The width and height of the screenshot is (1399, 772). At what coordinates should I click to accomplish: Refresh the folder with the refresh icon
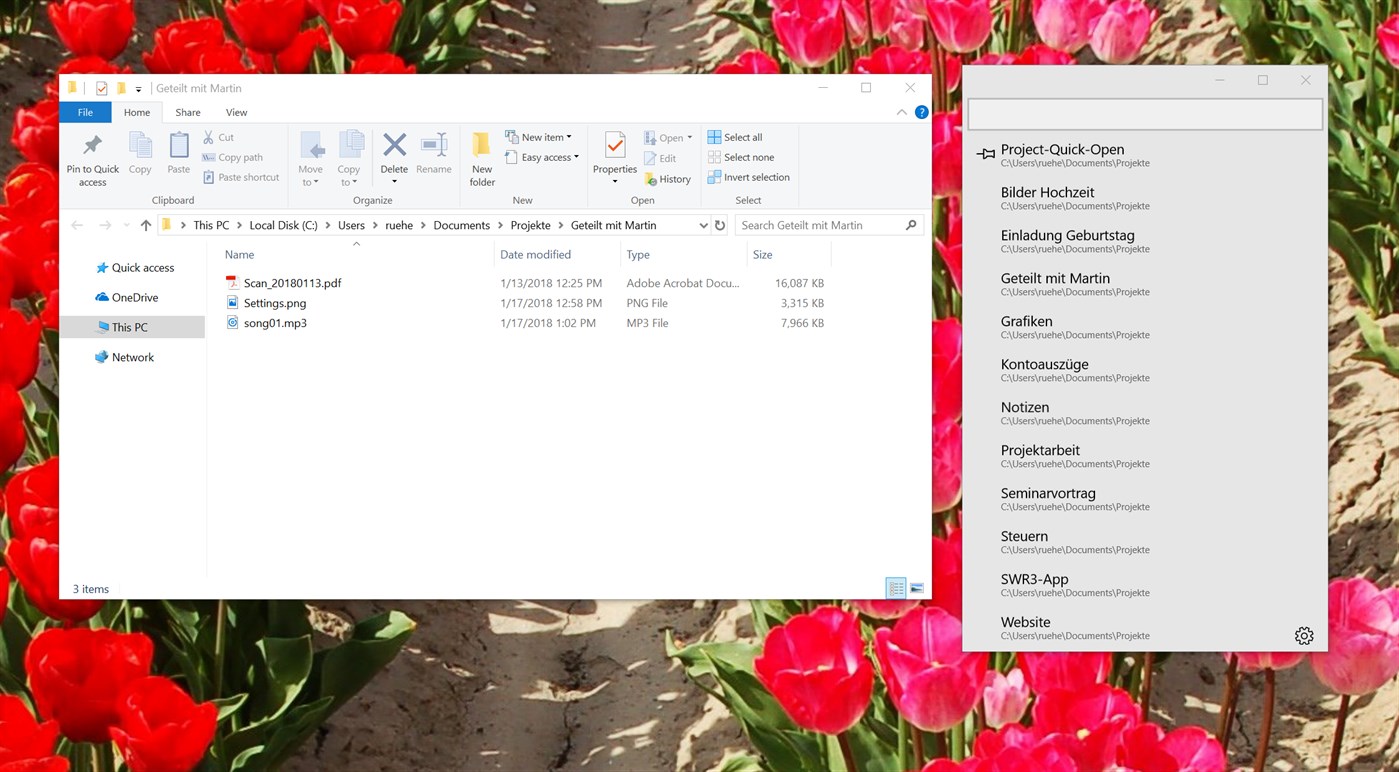[x=720, y=225]
